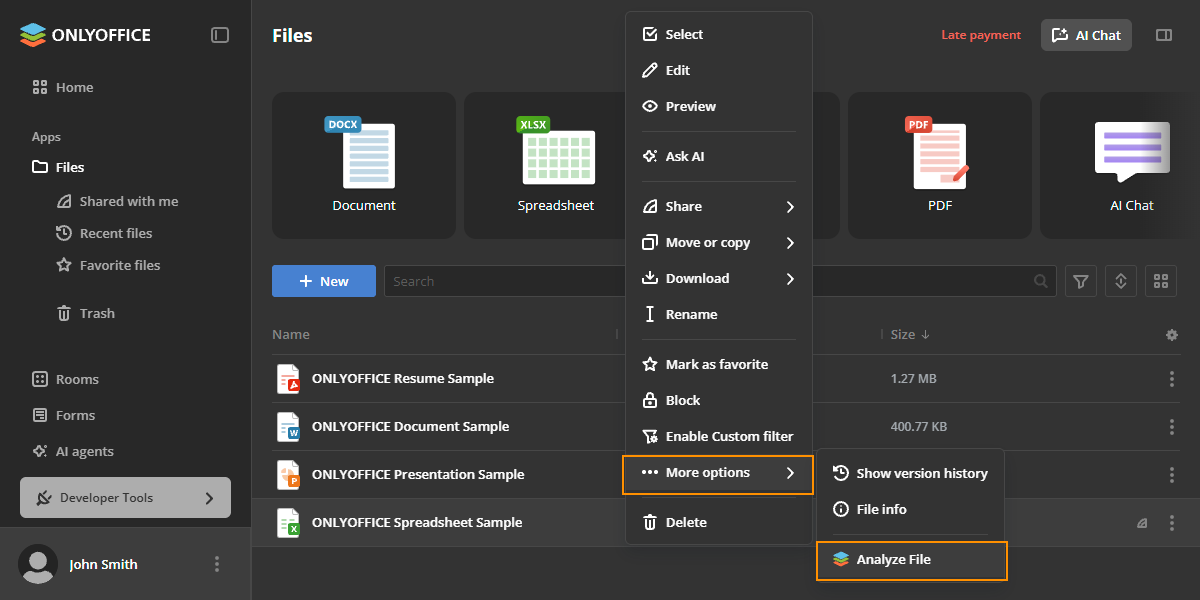Choose Select in context menu
Viewport: 1200px width, 600px height.
click(x=718, y=34)
